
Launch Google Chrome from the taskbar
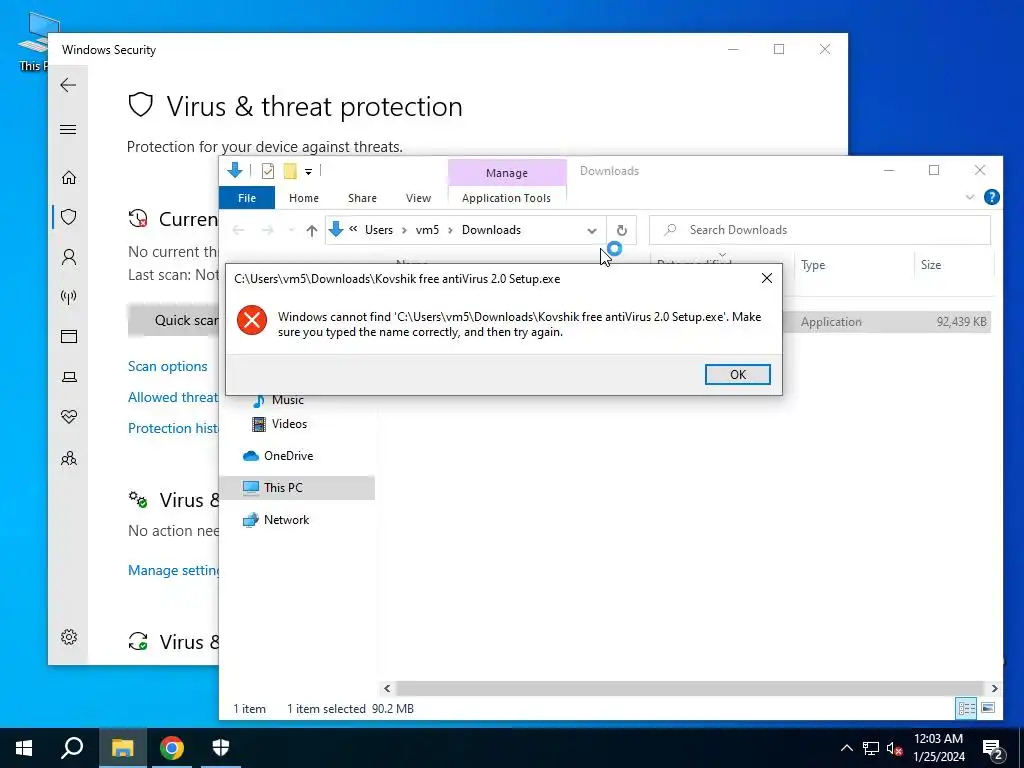(x=172, y=748)
